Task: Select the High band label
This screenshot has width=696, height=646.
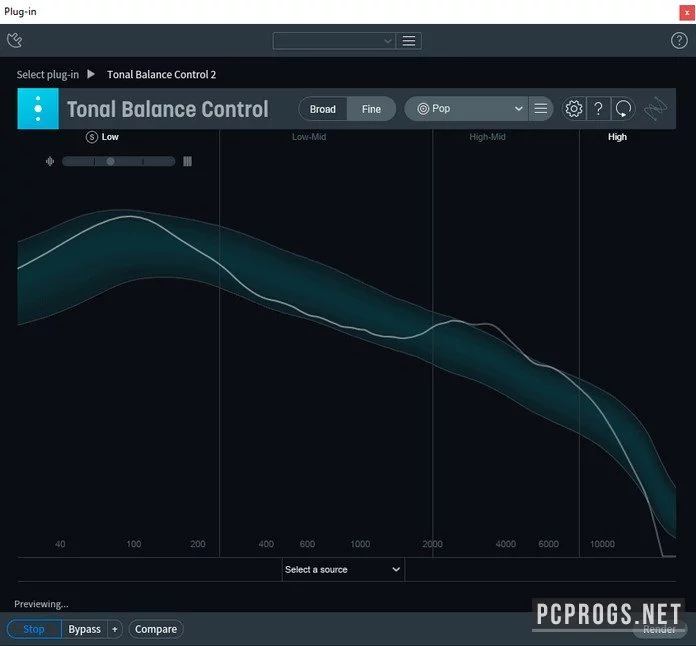Action: (617, 137)
